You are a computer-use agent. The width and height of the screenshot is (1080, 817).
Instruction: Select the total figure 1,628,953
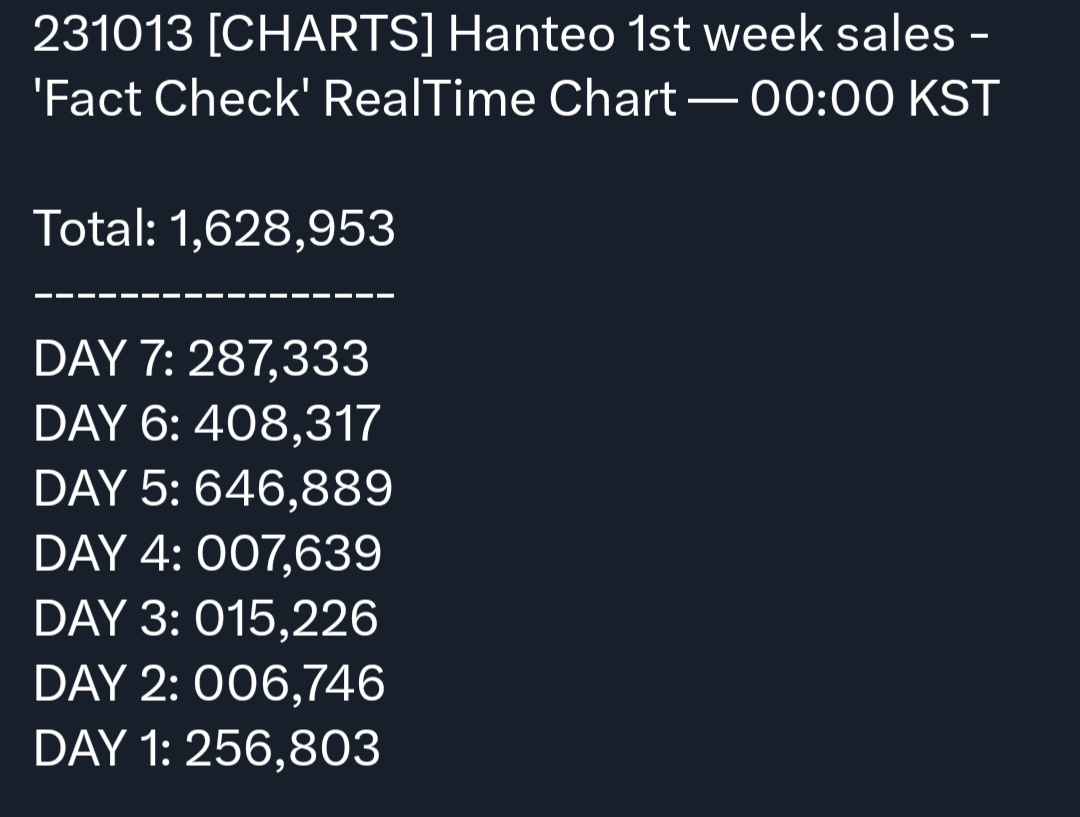click(x=282, y=228)
